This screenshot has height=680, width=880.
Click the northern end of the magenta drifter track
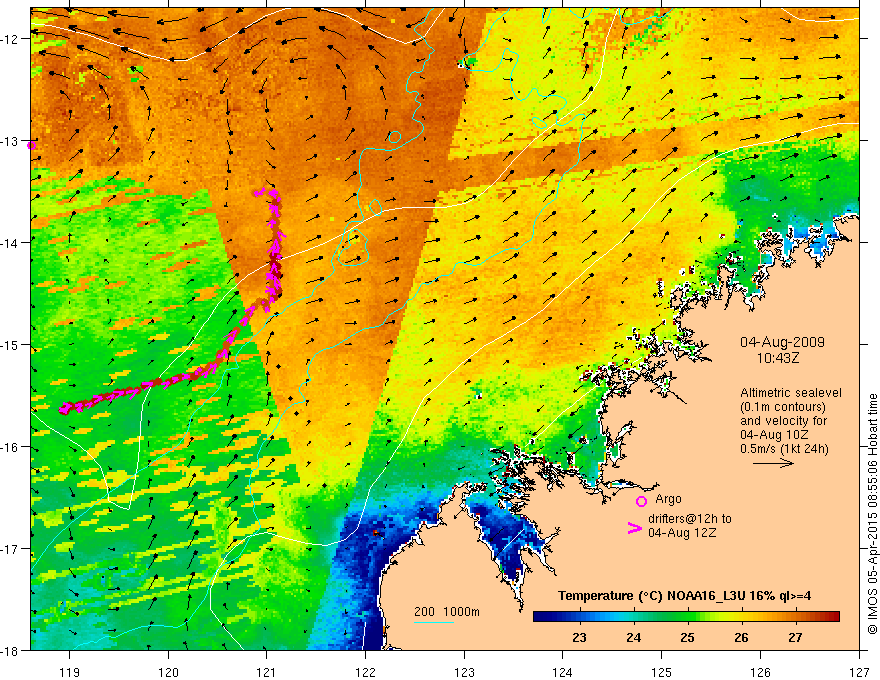pos(259,193)
